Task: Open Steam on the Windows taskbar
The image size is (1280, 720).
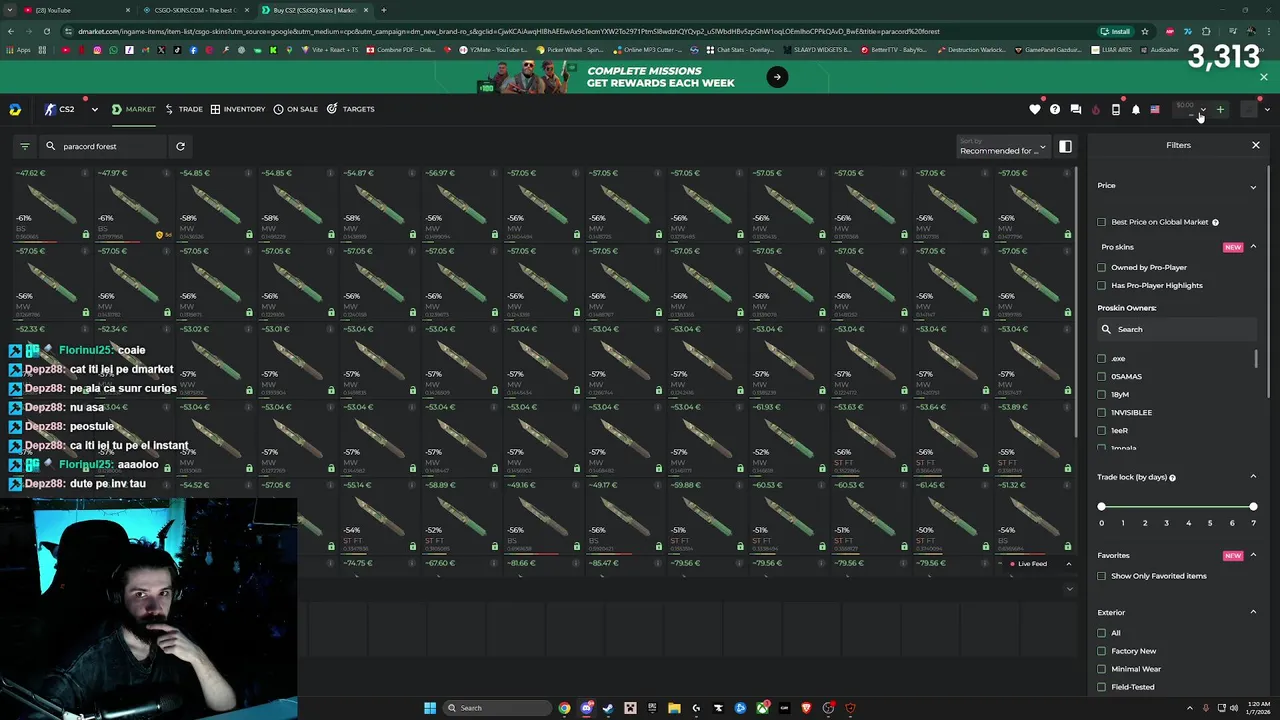Action: click(608, 708)
